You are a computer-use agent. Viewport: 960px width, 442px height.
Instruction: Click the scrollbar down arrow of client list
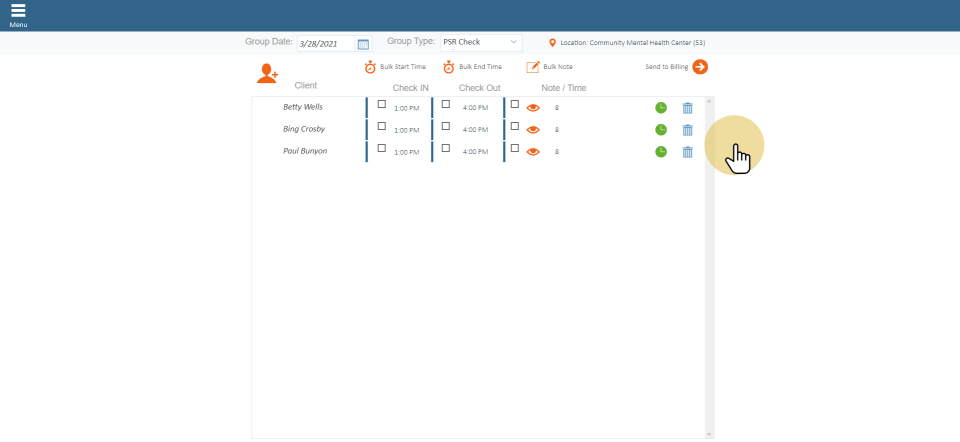(x=710, y=434)
